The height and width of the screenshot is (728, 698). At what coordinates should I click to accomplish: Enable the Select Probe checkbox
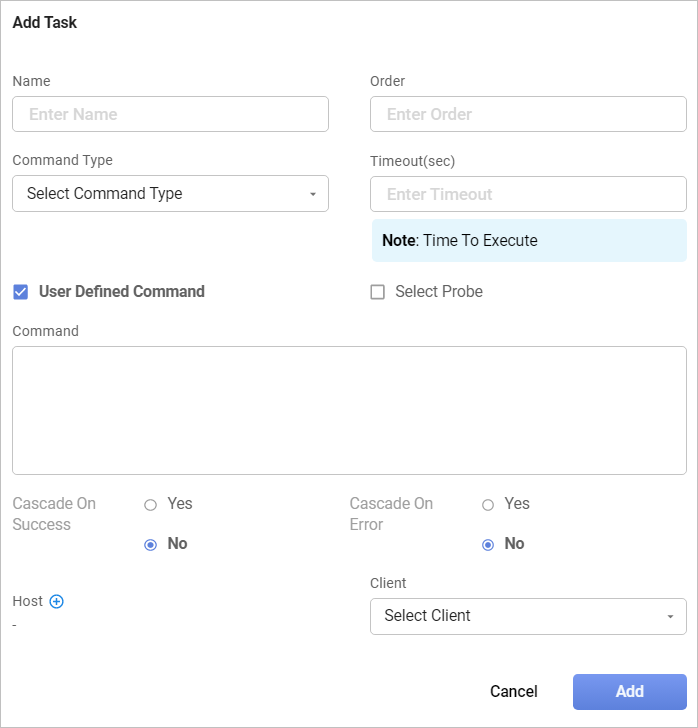(378, 292)
